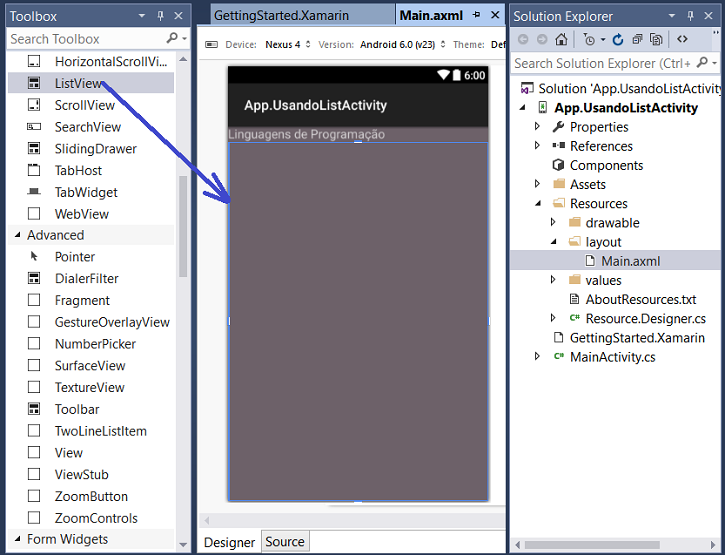Click the SearchView toolbox icon
Image resolution: width=725 pixels, height=555 pixels.
(x=34, y=127)
